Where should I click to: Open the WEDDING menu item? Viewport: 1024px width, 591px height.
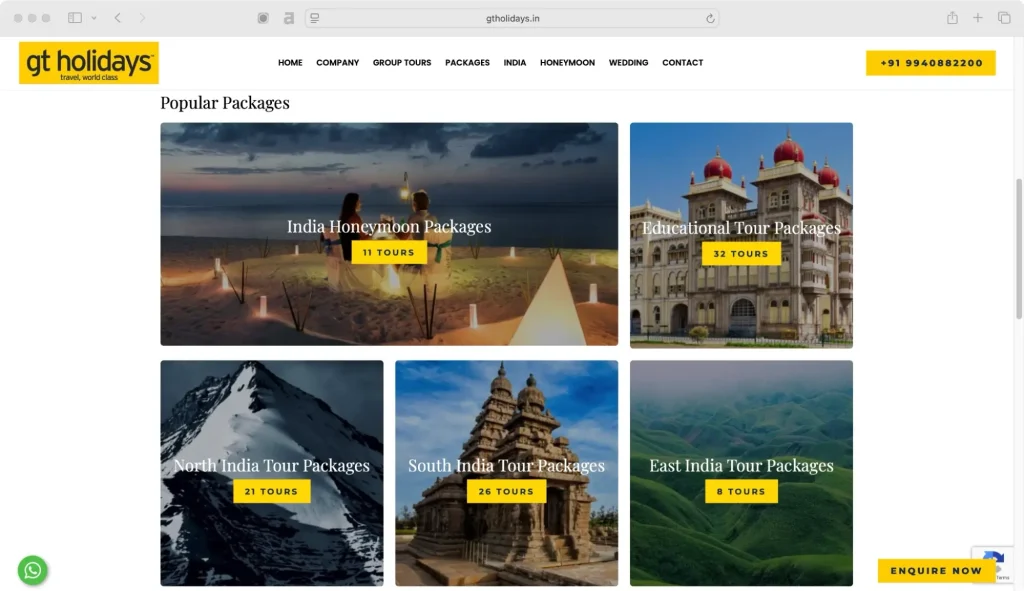tap(628, 63)
